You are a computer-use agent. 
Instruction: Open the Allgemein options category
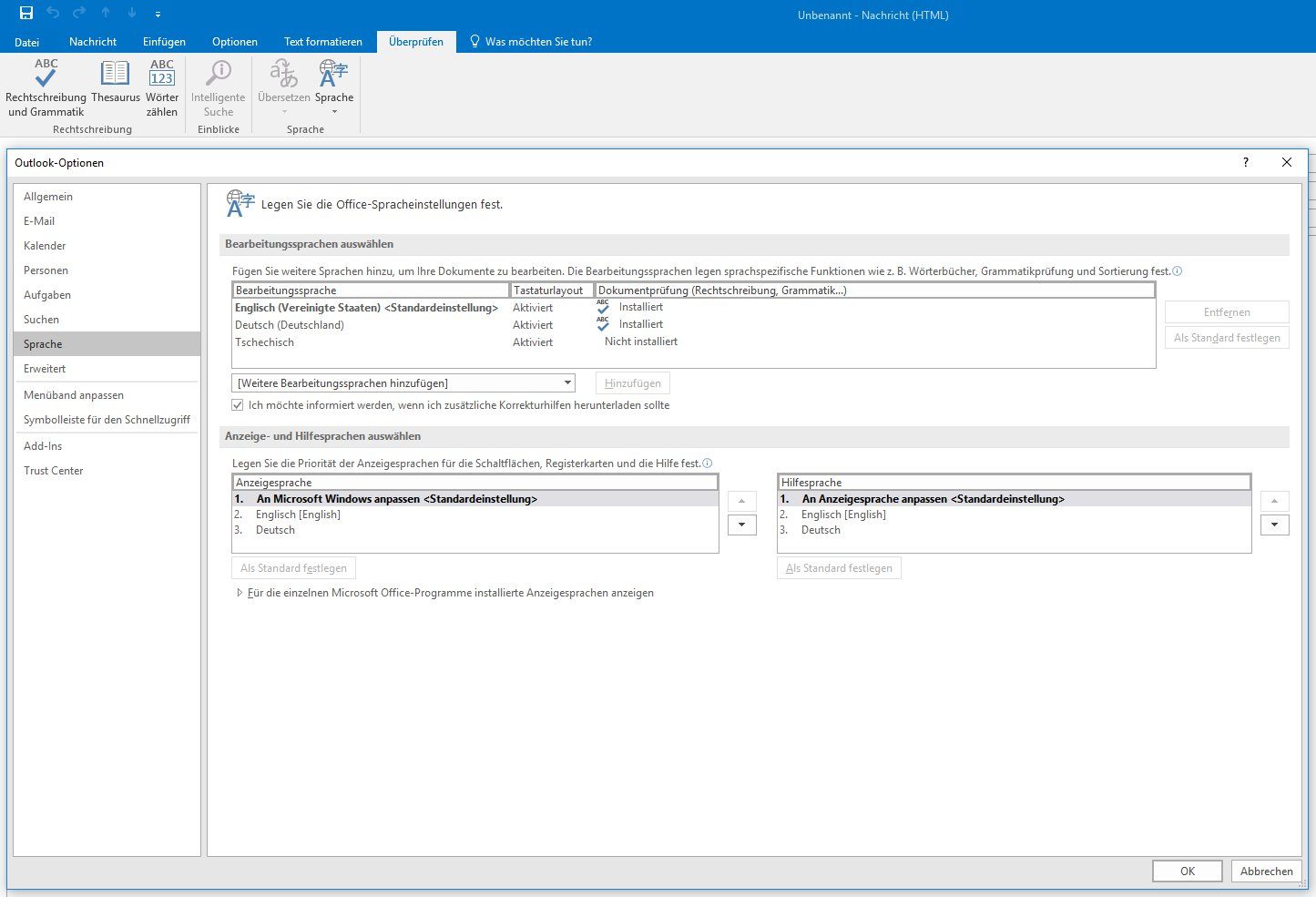[x=107, y=197]
